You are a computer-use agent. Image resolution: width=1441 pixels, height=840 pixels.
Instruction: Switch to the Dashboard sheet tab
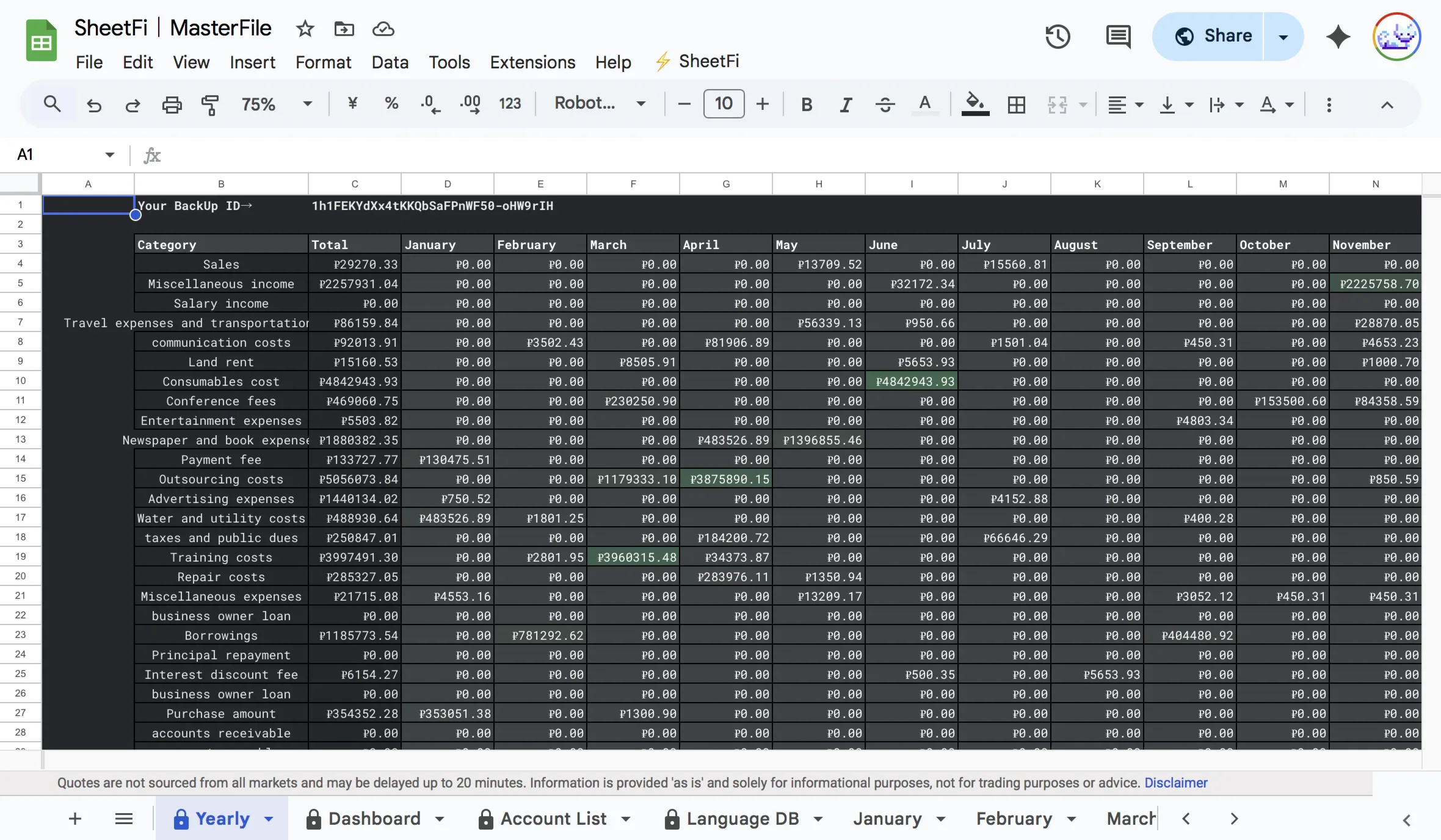pos(374,818)
